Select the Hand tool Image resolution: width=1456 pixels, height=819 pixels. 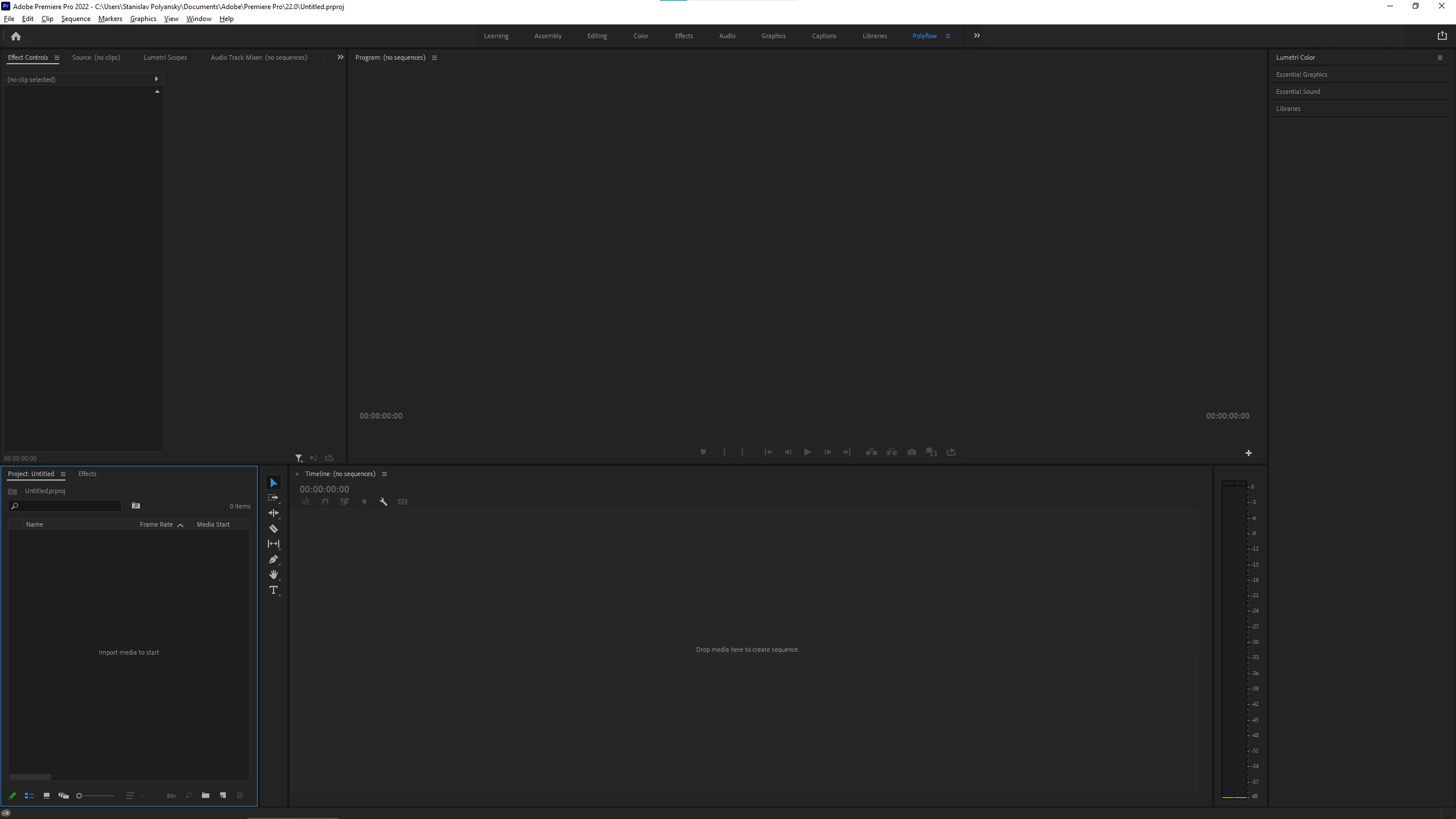(x=274, y=574)
